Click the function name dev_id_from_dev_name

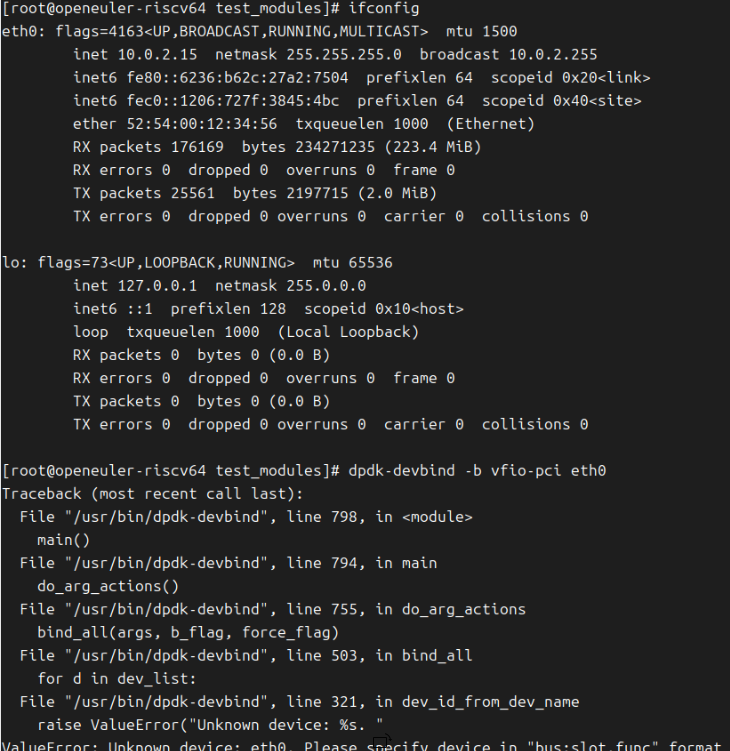pos(490,702)
